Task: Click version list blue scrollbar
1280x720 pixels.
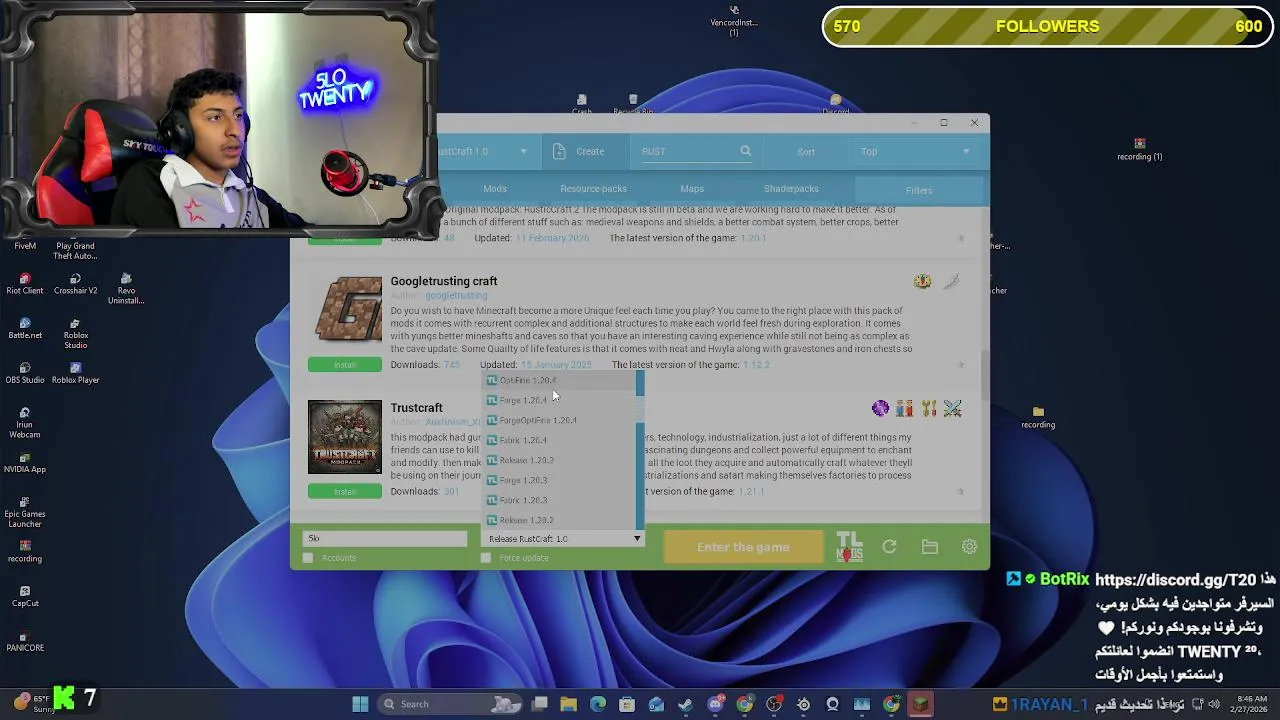Action: click(x=640, y=452)
